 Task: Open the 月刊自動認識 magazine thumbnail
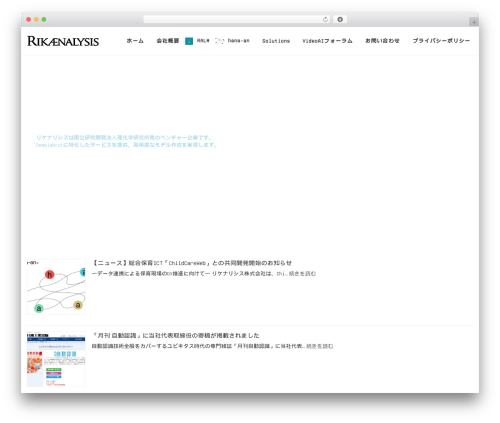pos(56,359)
